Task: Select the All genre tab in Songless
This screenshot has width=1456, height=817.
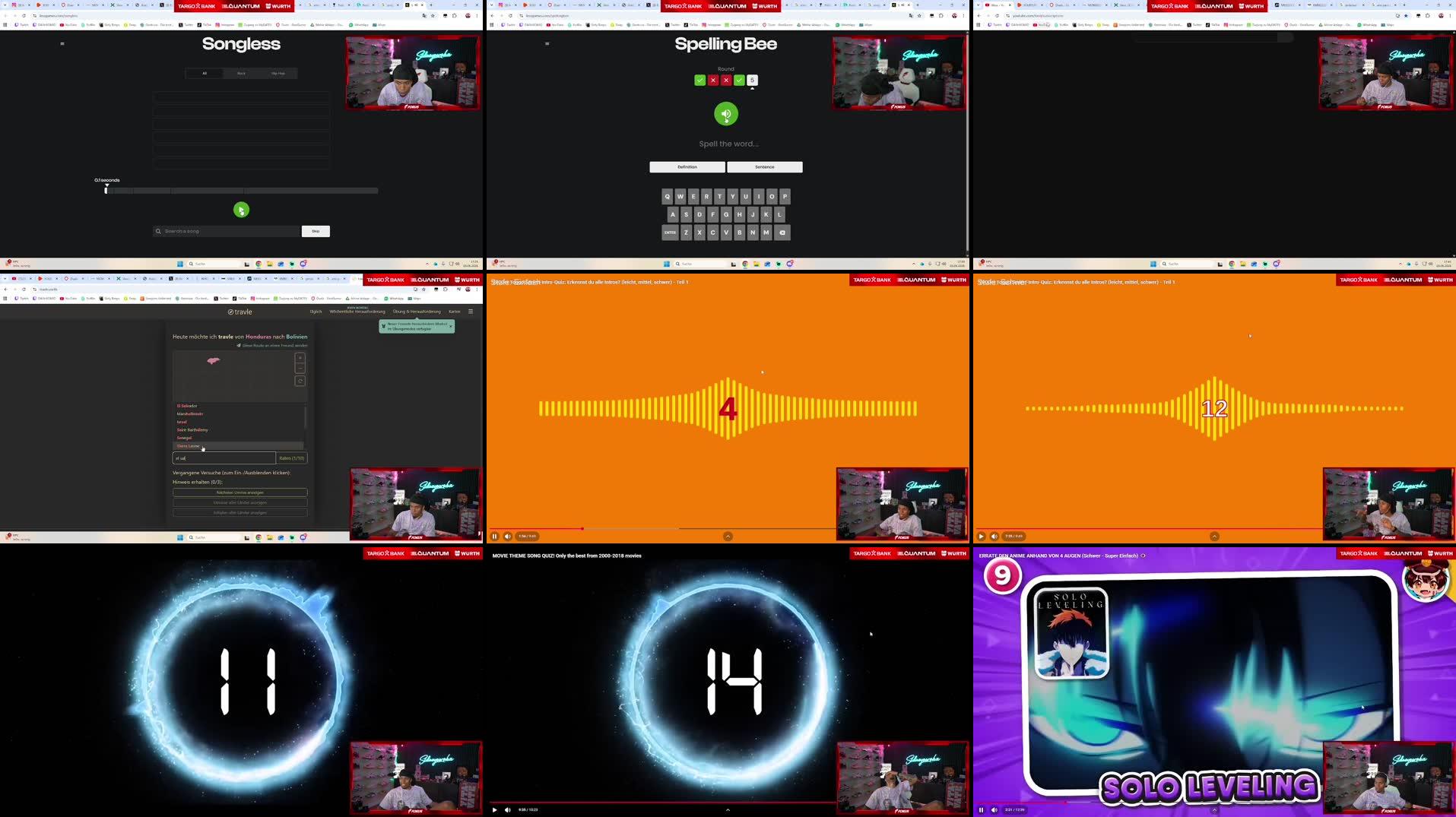Action: click(204, 73)
